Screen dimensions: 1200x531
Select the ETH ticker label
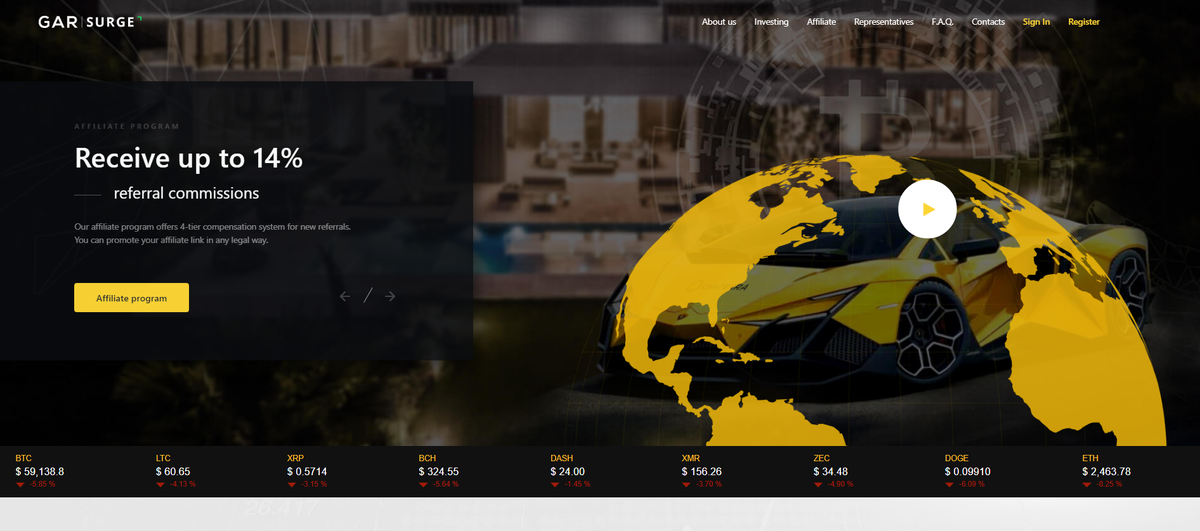pyautogui.click(x=1090, y=458)
